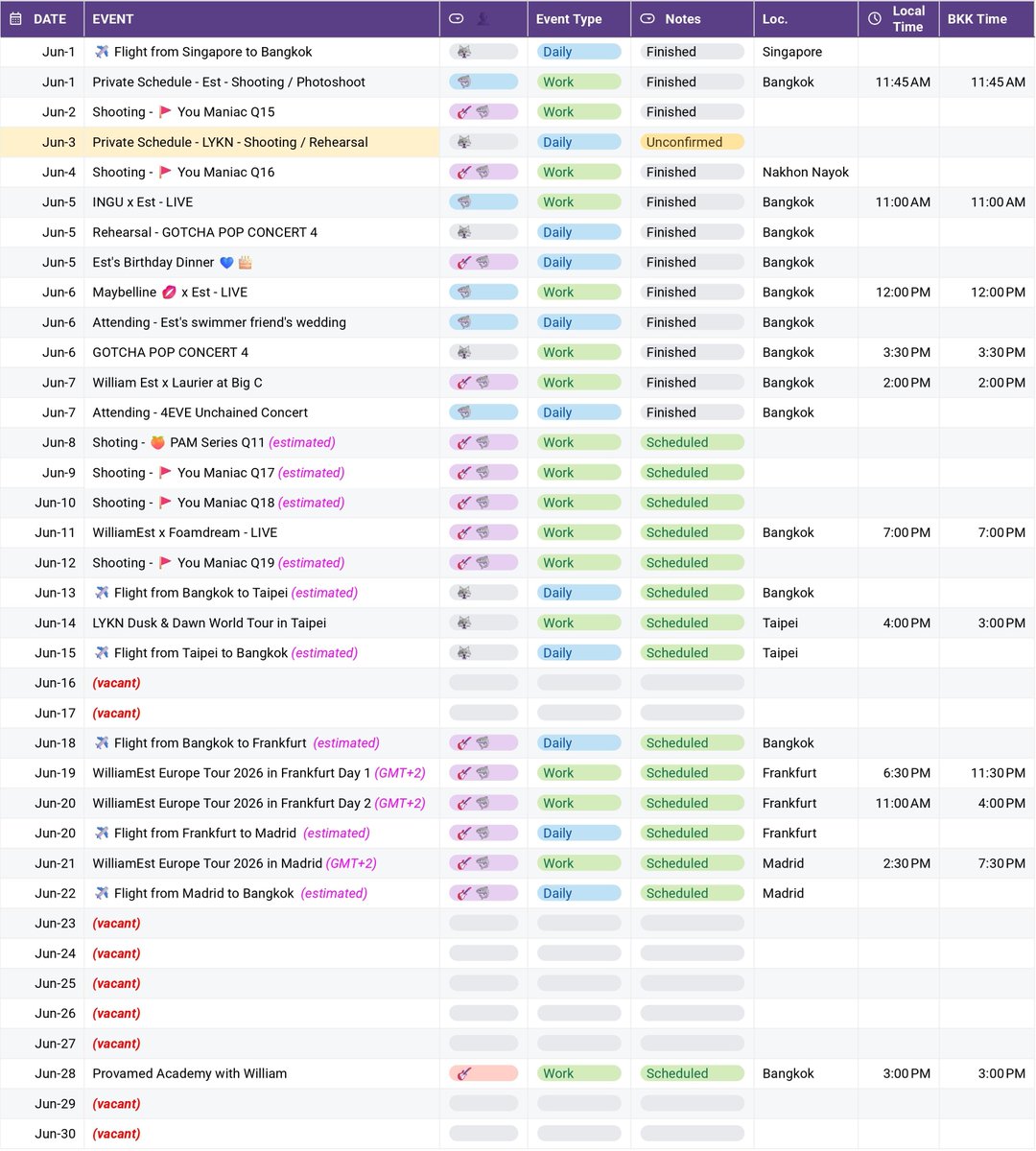
Task: Open the Finished status for Est's Birthday Dinner
Action: [x=692, y=263]
